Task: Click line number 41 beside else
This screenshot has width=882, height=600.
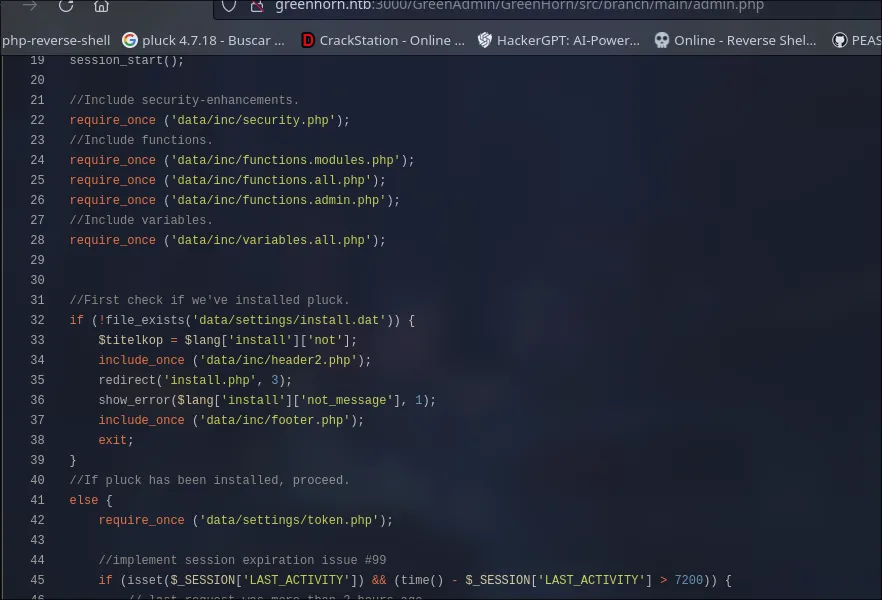Action: click(x=38, y=500)
